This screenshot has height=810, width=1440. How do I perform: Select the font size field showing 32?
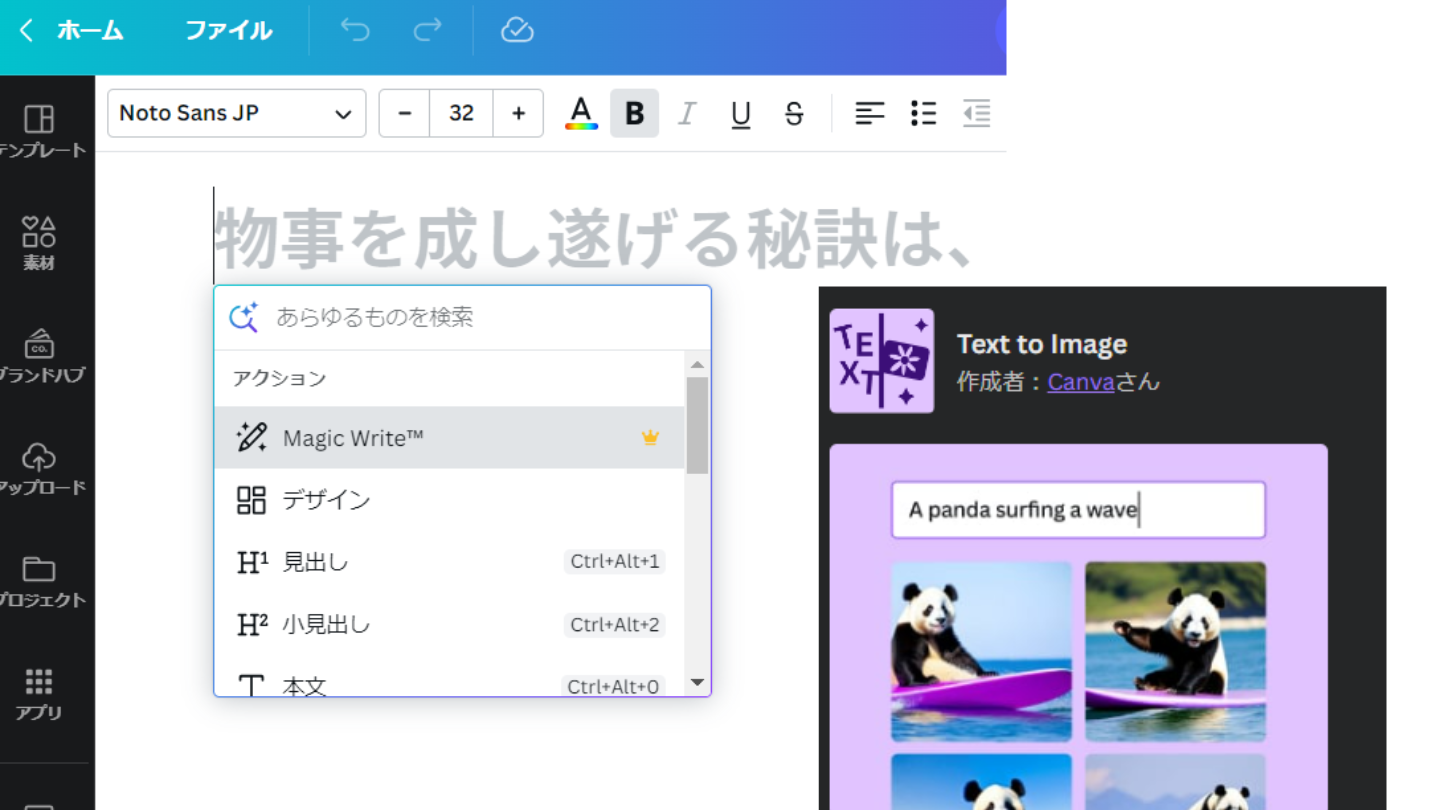coord(461,113)
